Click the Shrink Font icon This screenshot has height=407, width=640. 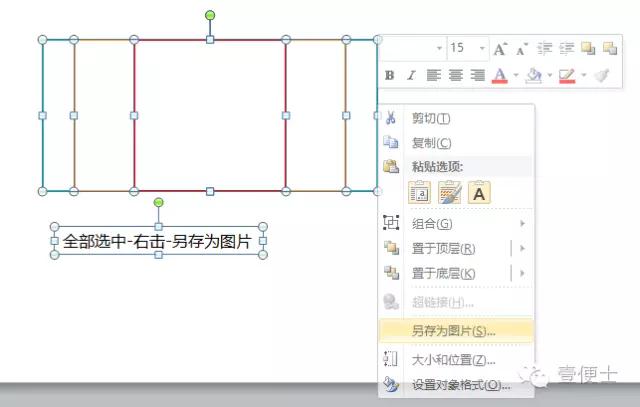(522, 49)
